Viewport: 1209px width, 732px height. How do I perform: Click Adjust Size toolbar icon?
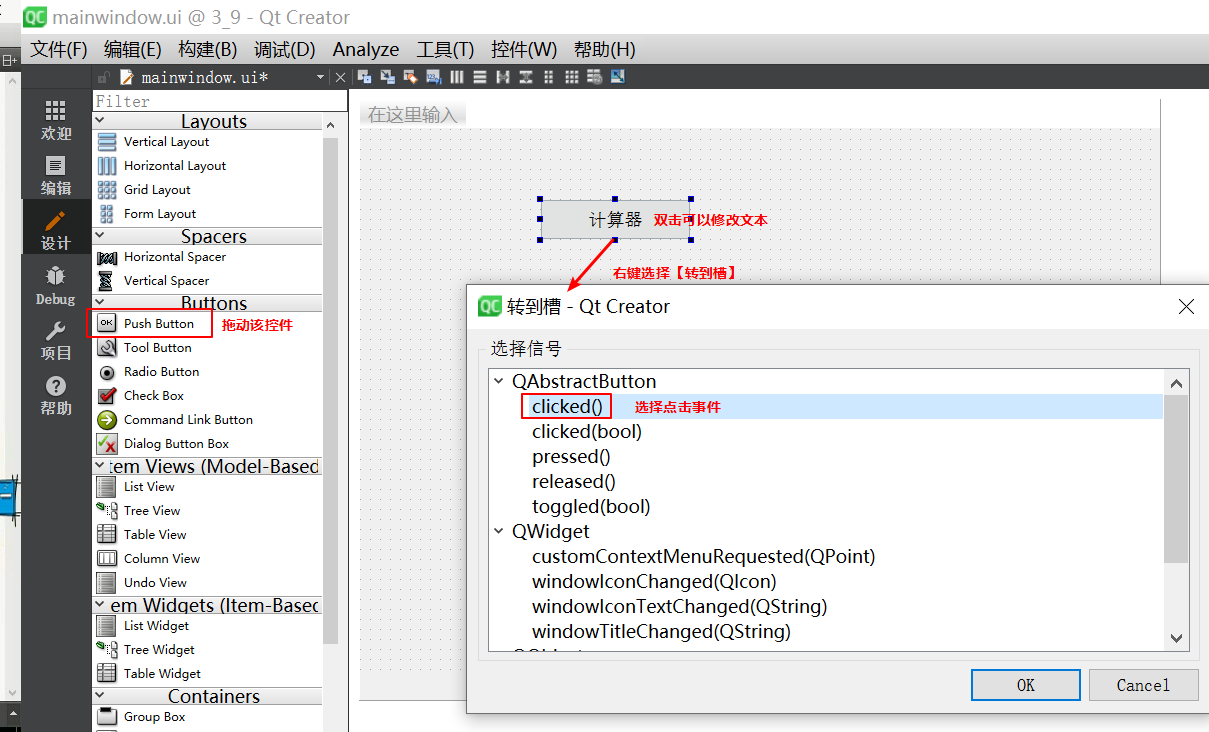click(x=617, y=77)
